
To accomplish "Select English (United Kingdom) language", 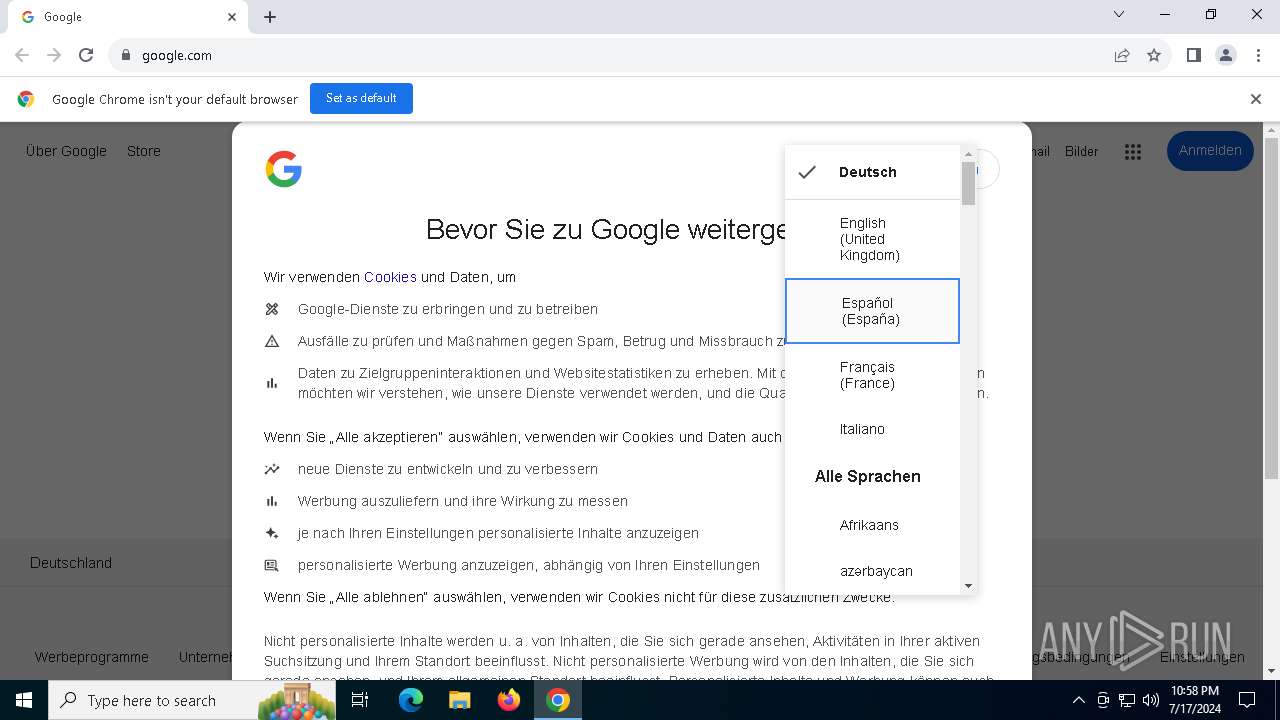I will tap(872, 239).
